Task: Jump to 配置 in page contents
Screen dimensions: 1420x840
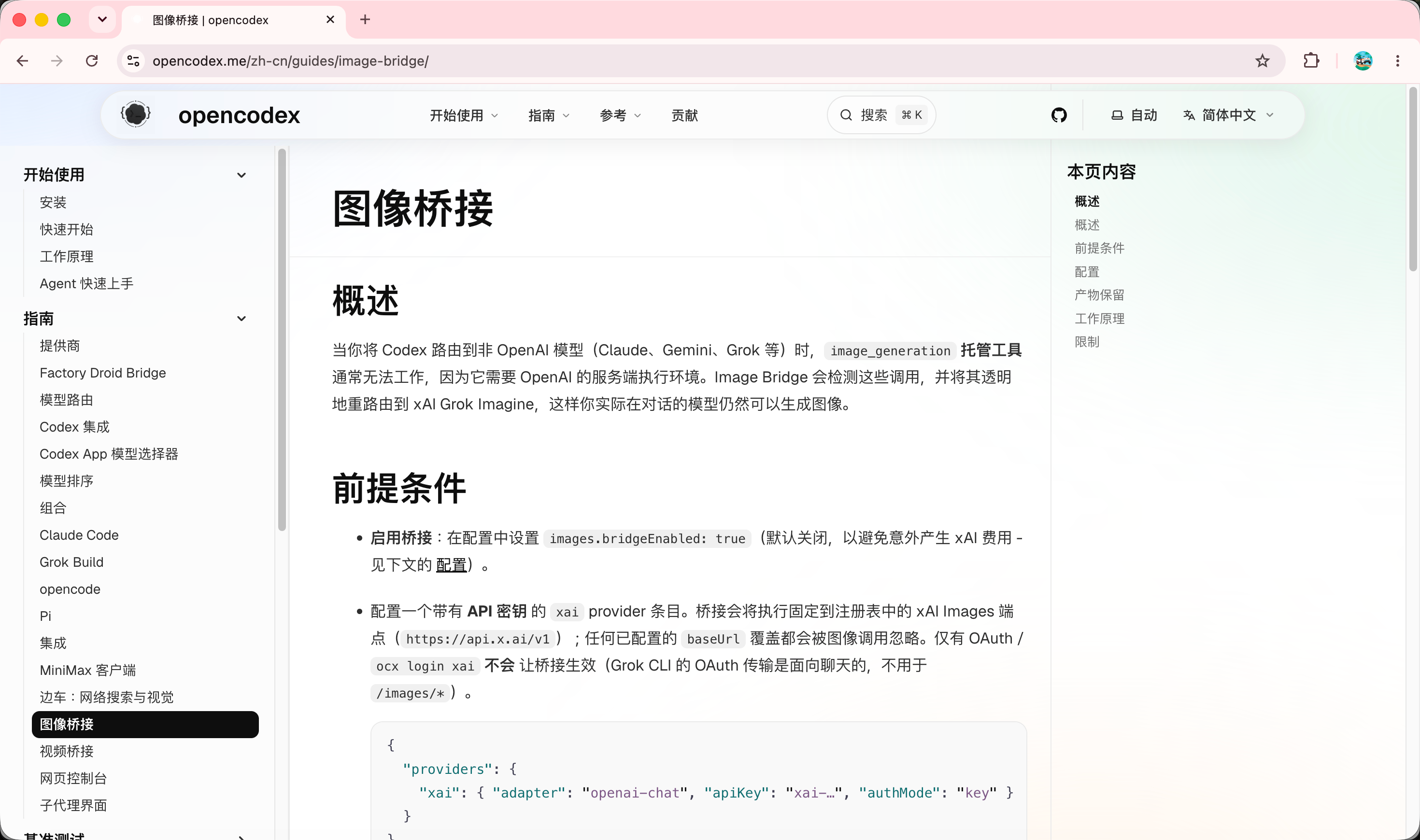Action: 1087,272
